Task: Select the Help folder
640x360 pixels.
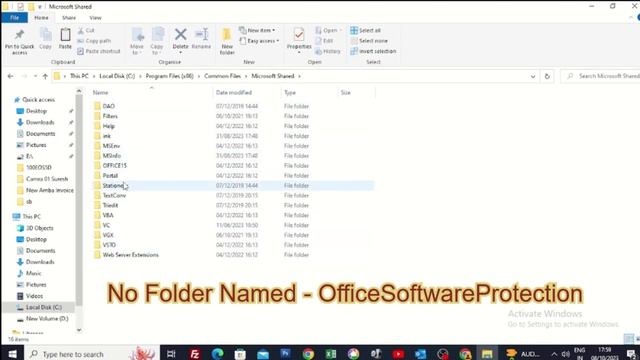Action: [x=109, y=126]
